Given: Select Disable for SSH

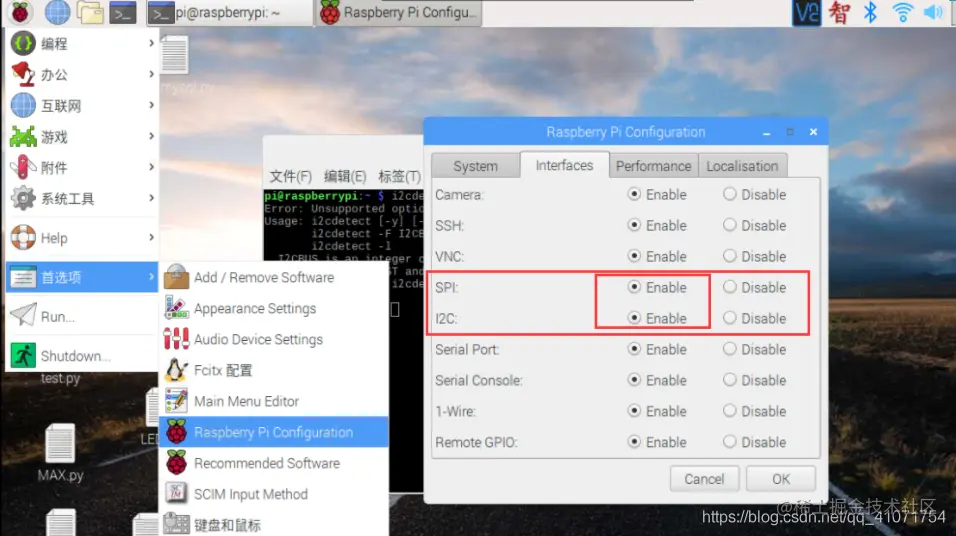Looking at the screenshot, I should [x=729, y=225].
